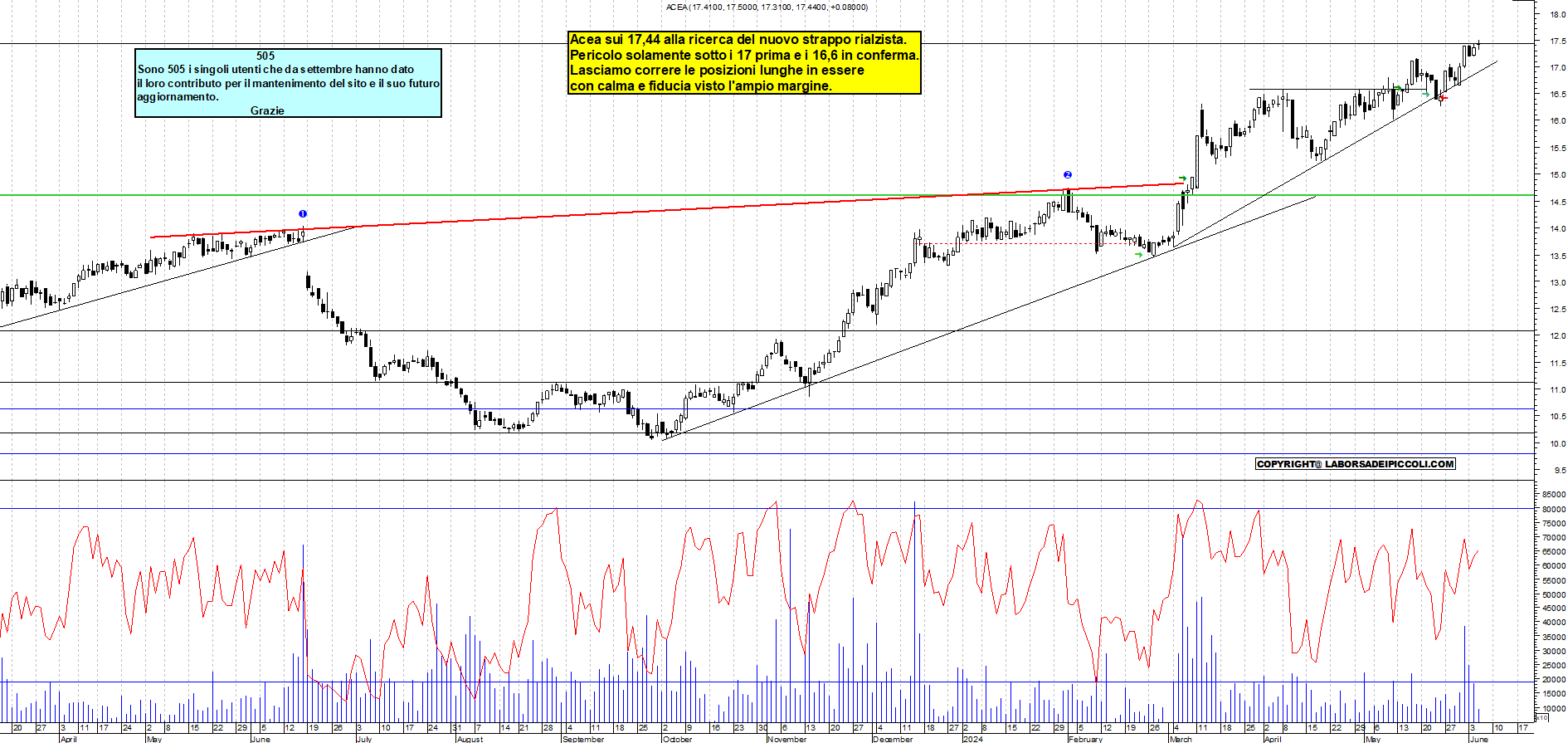Image resolution: width=1568 pixels, height=743 pixels.
Task: Click the 80000 volume axis label
Action: tap(1554, 509)
